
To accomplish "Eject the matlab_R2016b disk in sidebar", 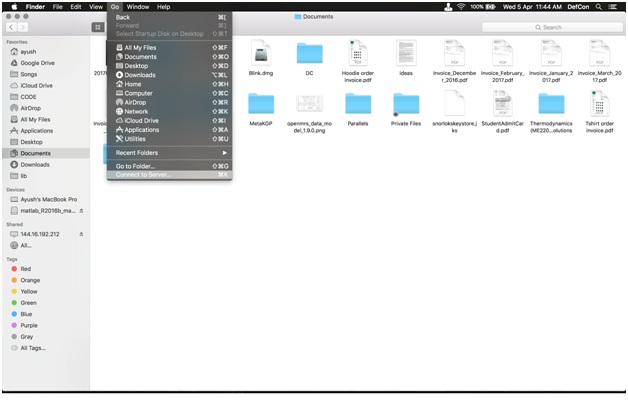I will (82, 211).
